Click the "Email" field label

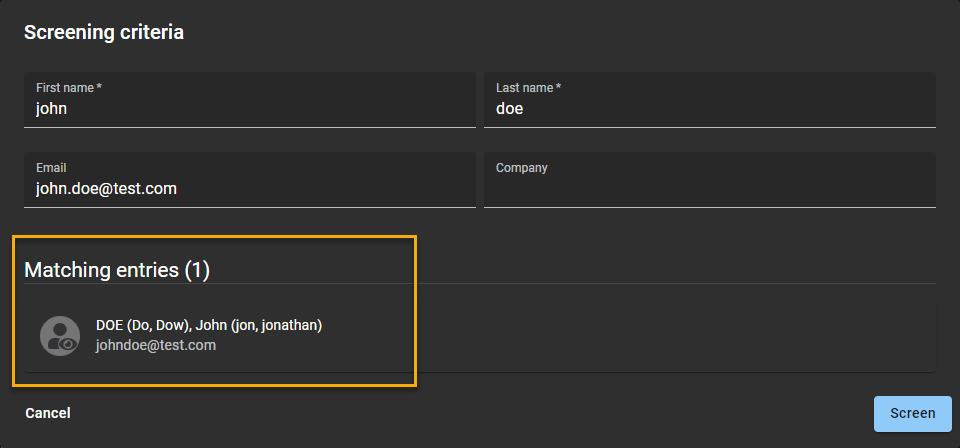(51, 168)
